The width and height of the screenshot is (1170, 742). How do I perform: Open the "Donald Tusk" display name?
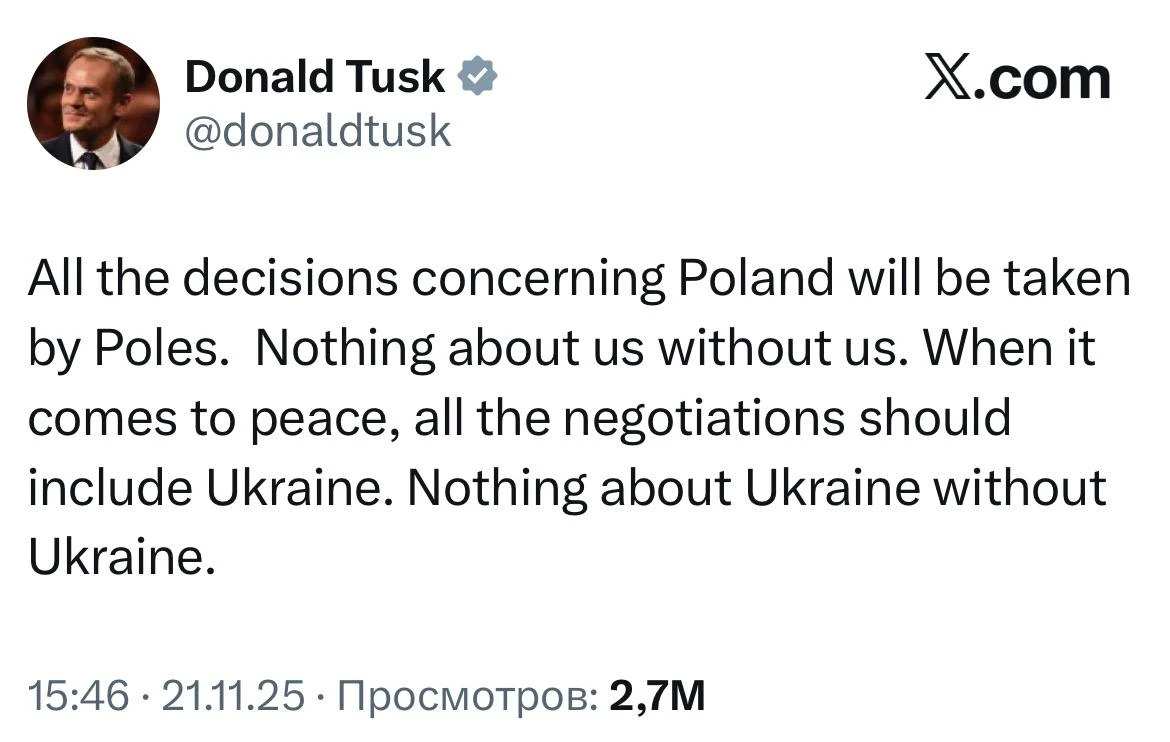[315, 77]
